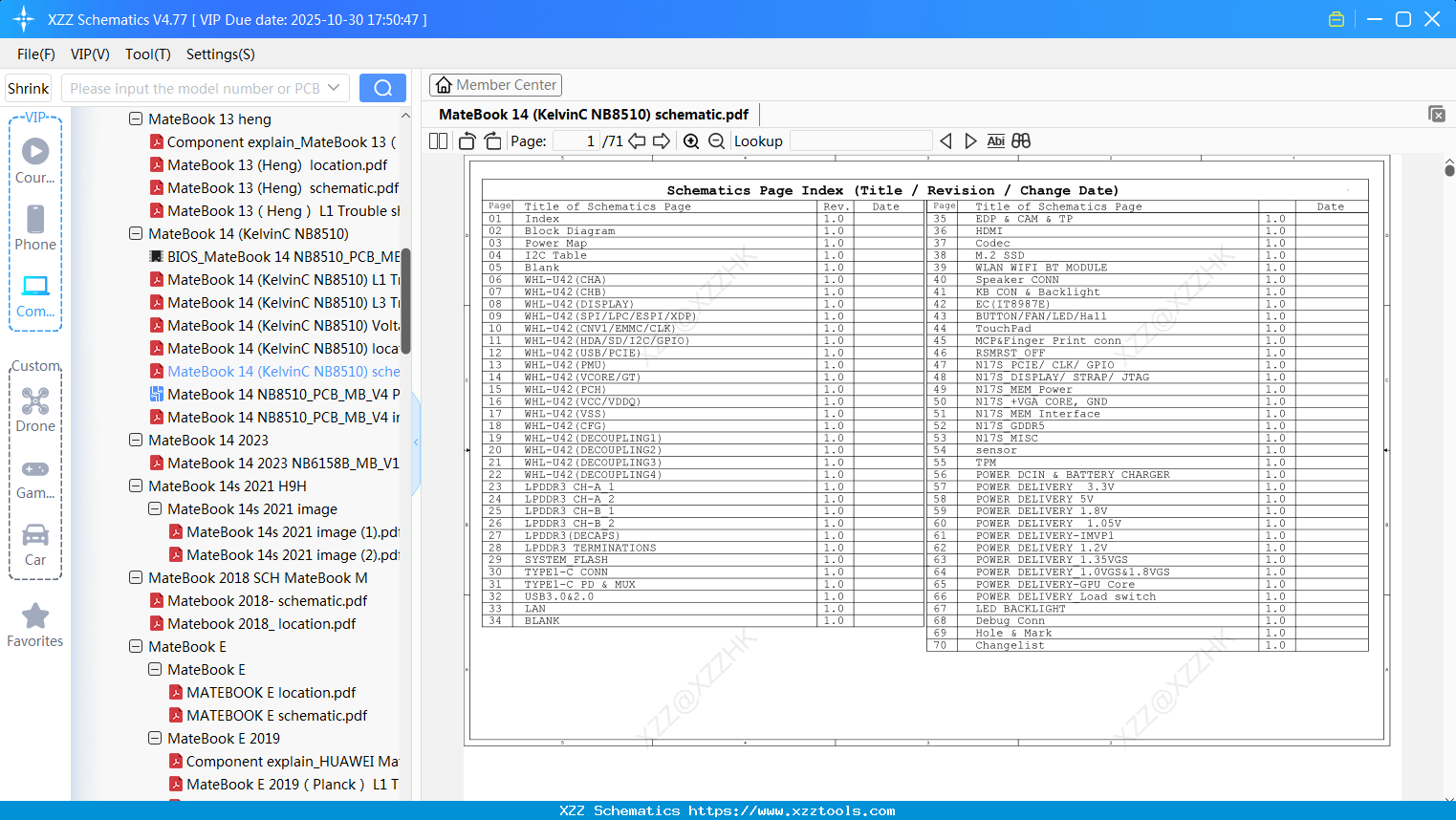The height and width of the screenshot is (820, 1456).
Task: Open MateBook 14 2023 NB6158B_MB_V1 file
Action: [274, 464]
